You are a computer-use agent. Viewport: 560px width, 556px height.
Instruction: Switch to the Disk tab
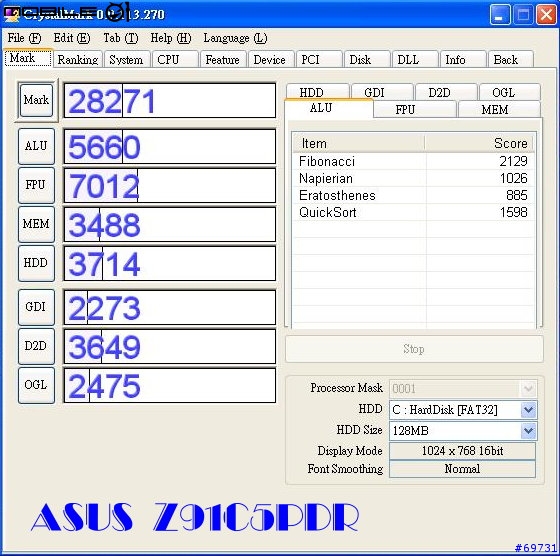367,59
